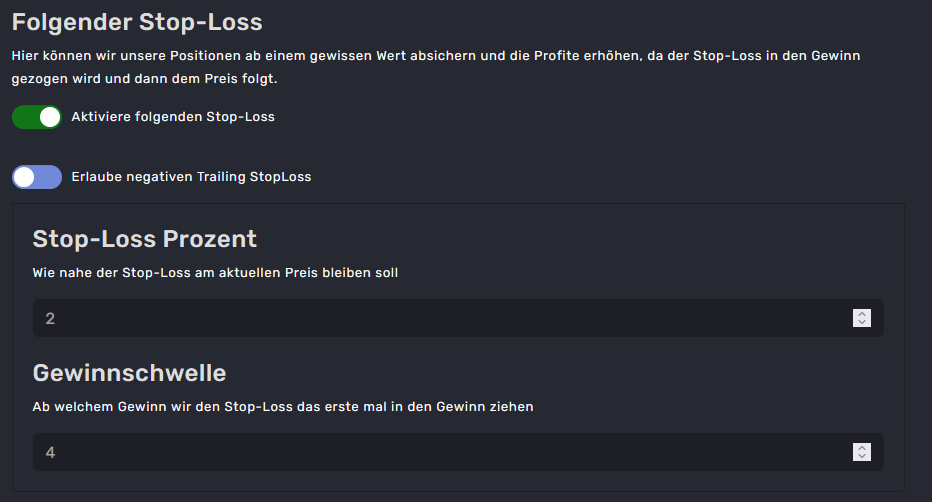Click the value 4 in Gewinnschwelle

[51, 453]
